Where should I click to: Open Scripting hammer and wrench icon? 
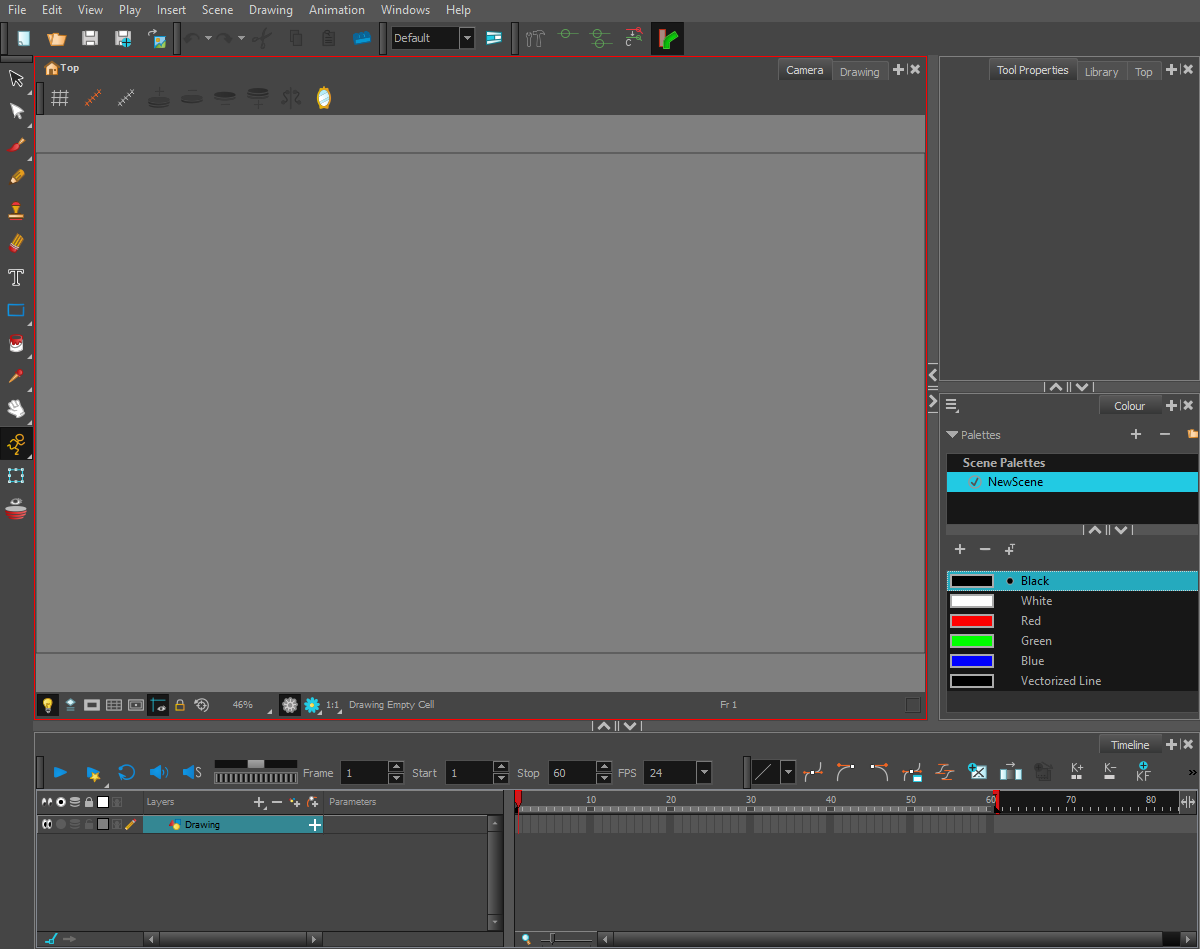click(536, 38)
